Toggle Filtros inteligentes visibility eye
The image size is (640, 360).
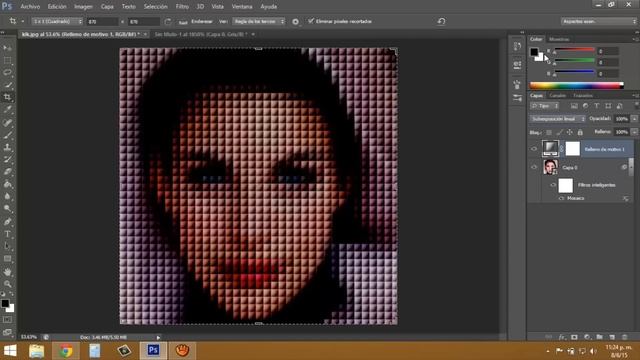click(x=553, y=185)
